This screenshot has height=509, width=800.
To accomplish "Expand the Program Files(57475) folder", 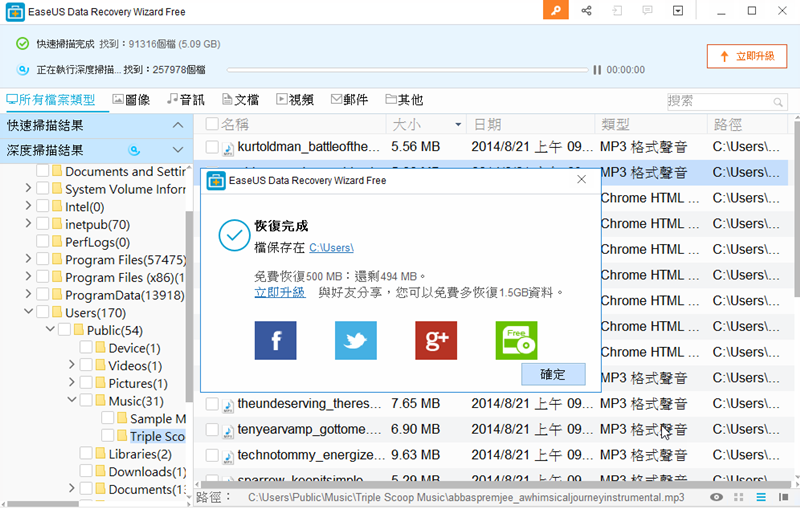I will coord(29,260).
